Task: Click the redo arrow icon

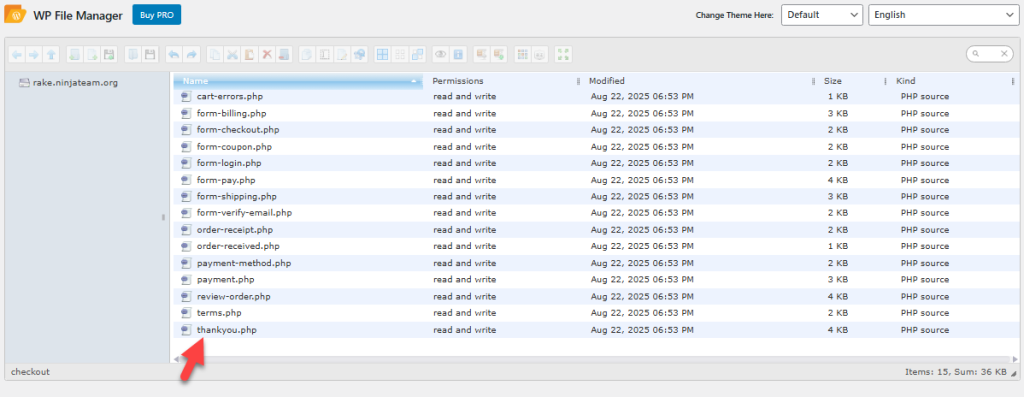Action: coord(191,54)
